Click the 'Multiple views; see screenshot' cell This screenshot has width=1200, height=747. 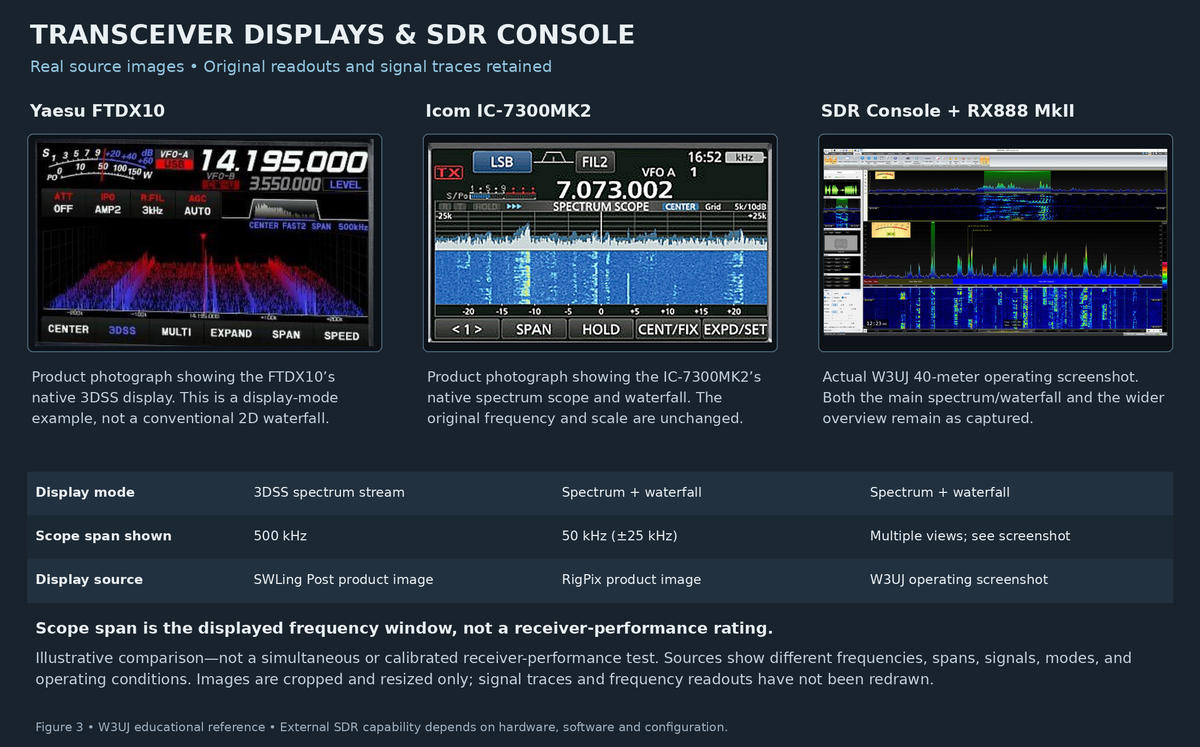click(x=970, y=536)
